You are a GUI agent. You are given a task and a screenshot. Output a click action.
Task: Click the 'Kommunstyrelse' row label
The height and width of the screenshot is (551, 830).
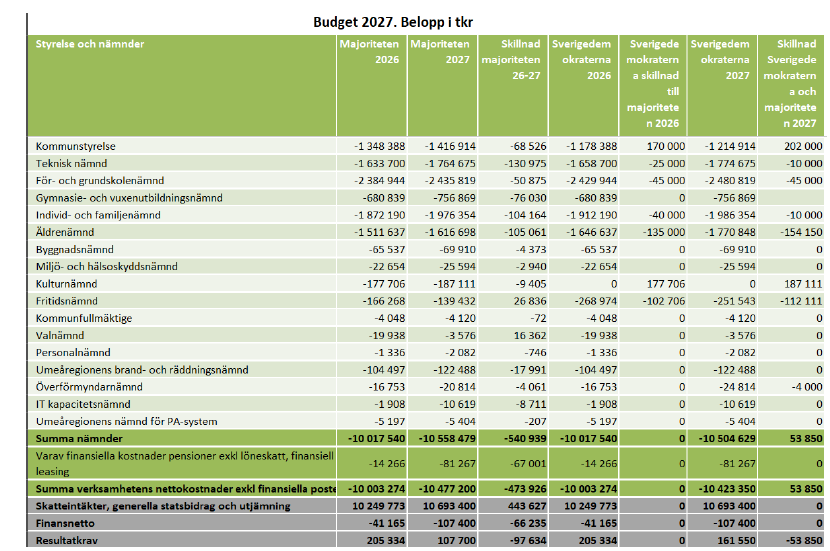point(76,146)
